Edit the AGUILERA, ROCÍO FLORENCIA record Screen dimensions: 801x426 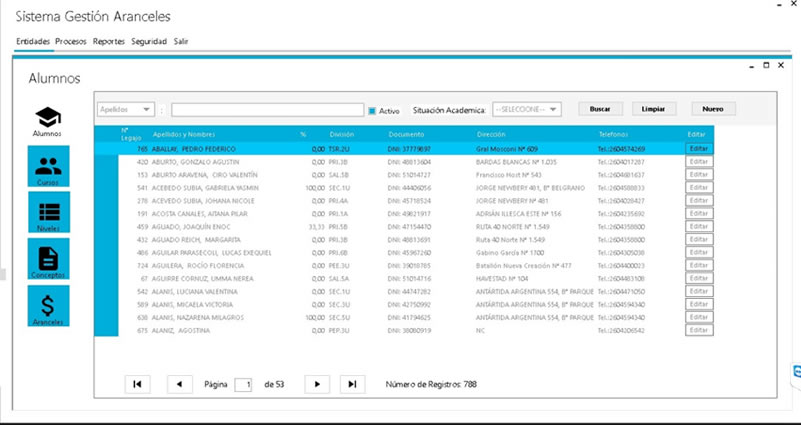(x=699, y=266)
